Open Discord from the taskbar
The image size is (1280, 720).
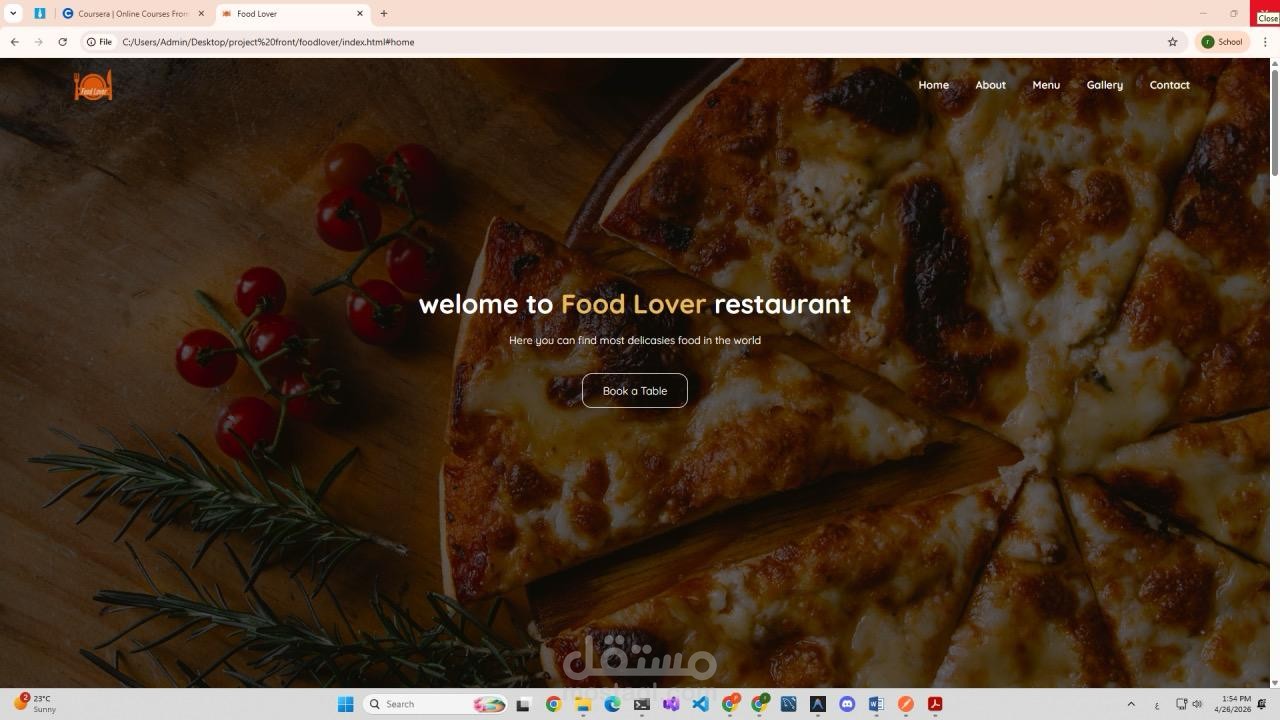pyautogui.click(x=847, y=704)
